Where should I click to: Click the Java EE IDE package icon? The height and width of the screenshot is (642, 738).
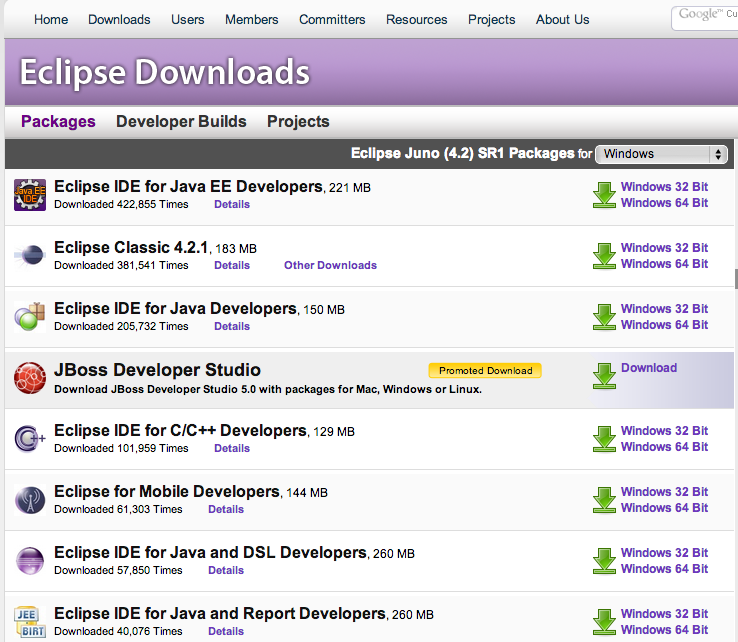pos(30,195)
